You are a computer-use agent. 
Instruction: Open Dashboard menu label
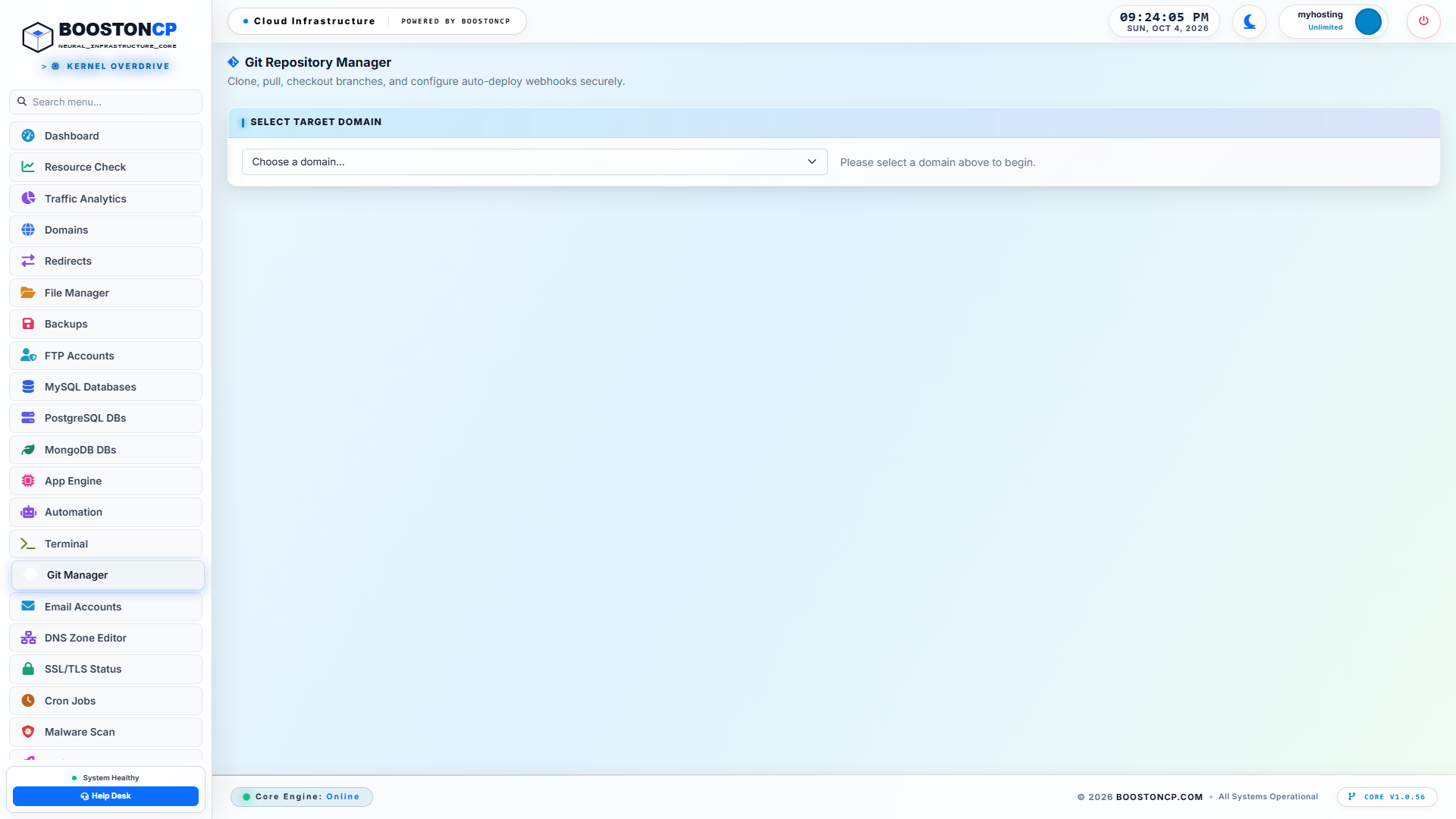pos(71,136)
